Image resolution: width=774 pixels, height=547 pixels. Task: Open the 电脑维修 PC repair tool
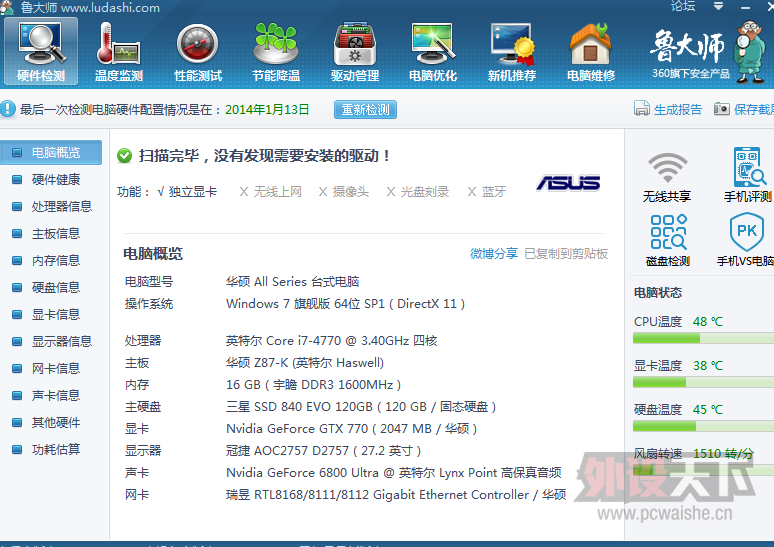tap(590, 51)
